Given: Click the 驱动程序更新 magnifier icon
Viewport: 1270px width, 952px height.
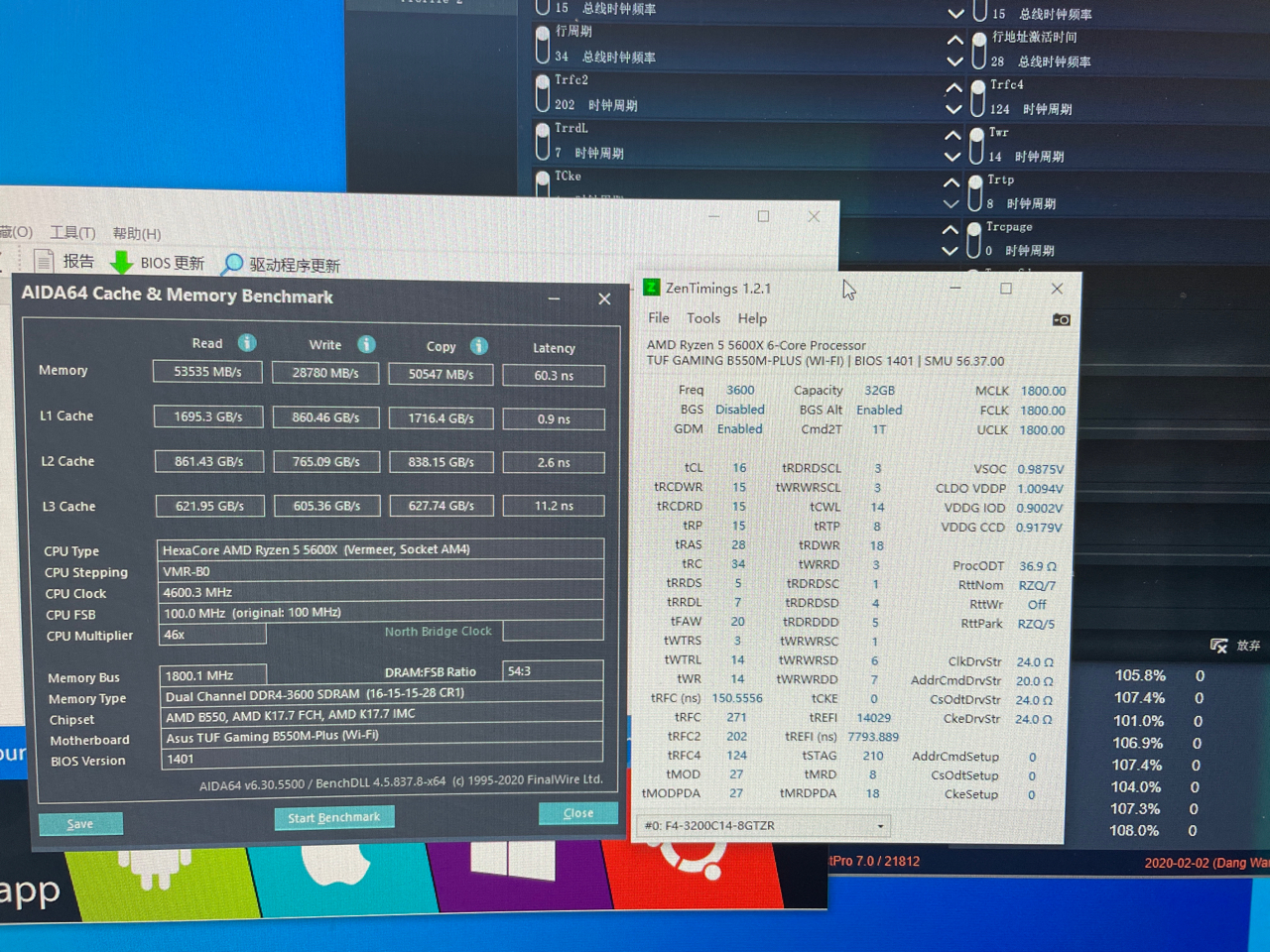Looking at the screenshot, I should coord(232,264).
